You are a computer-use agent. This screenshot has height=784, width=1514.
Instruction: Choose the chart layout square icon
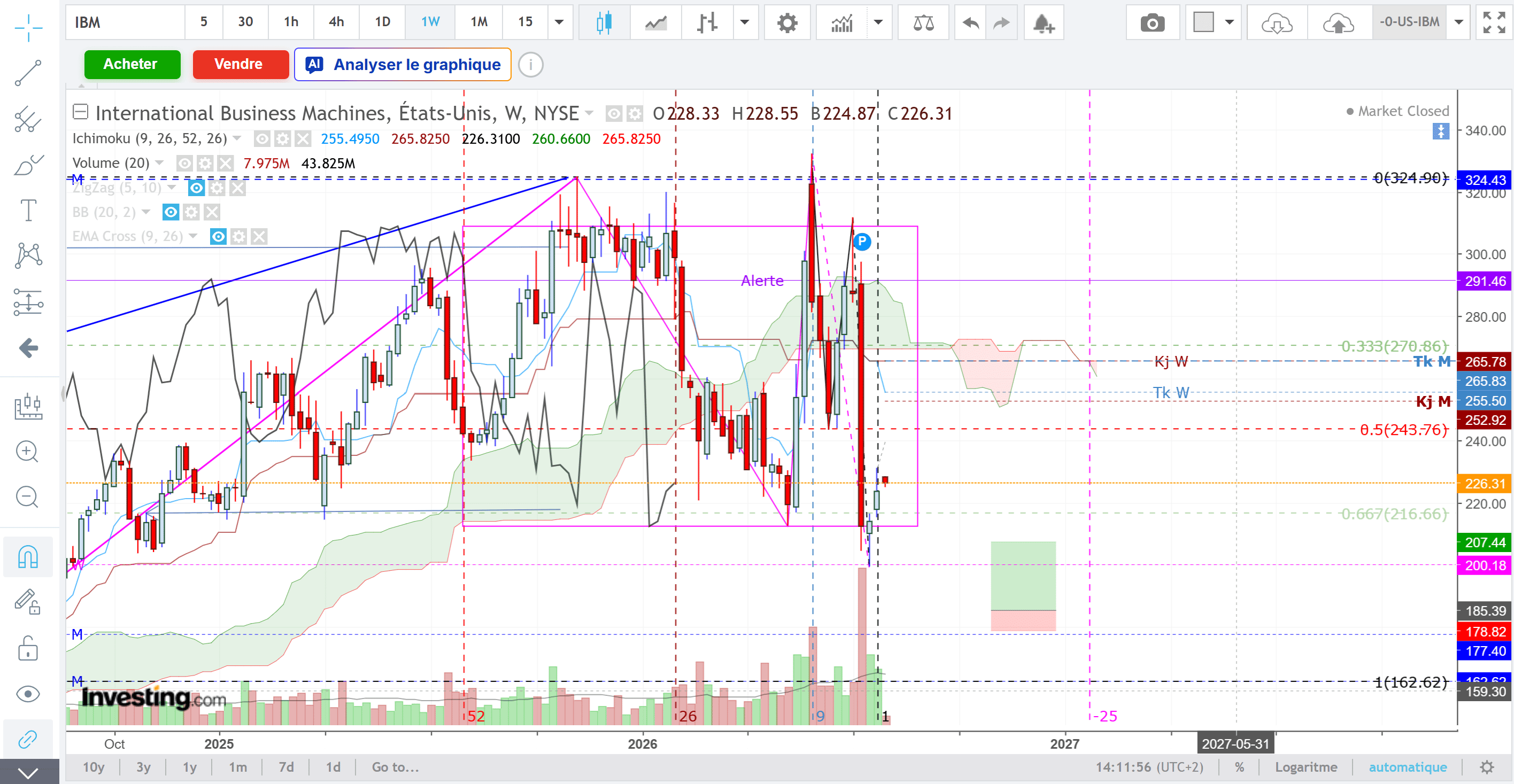point(1203,22)
